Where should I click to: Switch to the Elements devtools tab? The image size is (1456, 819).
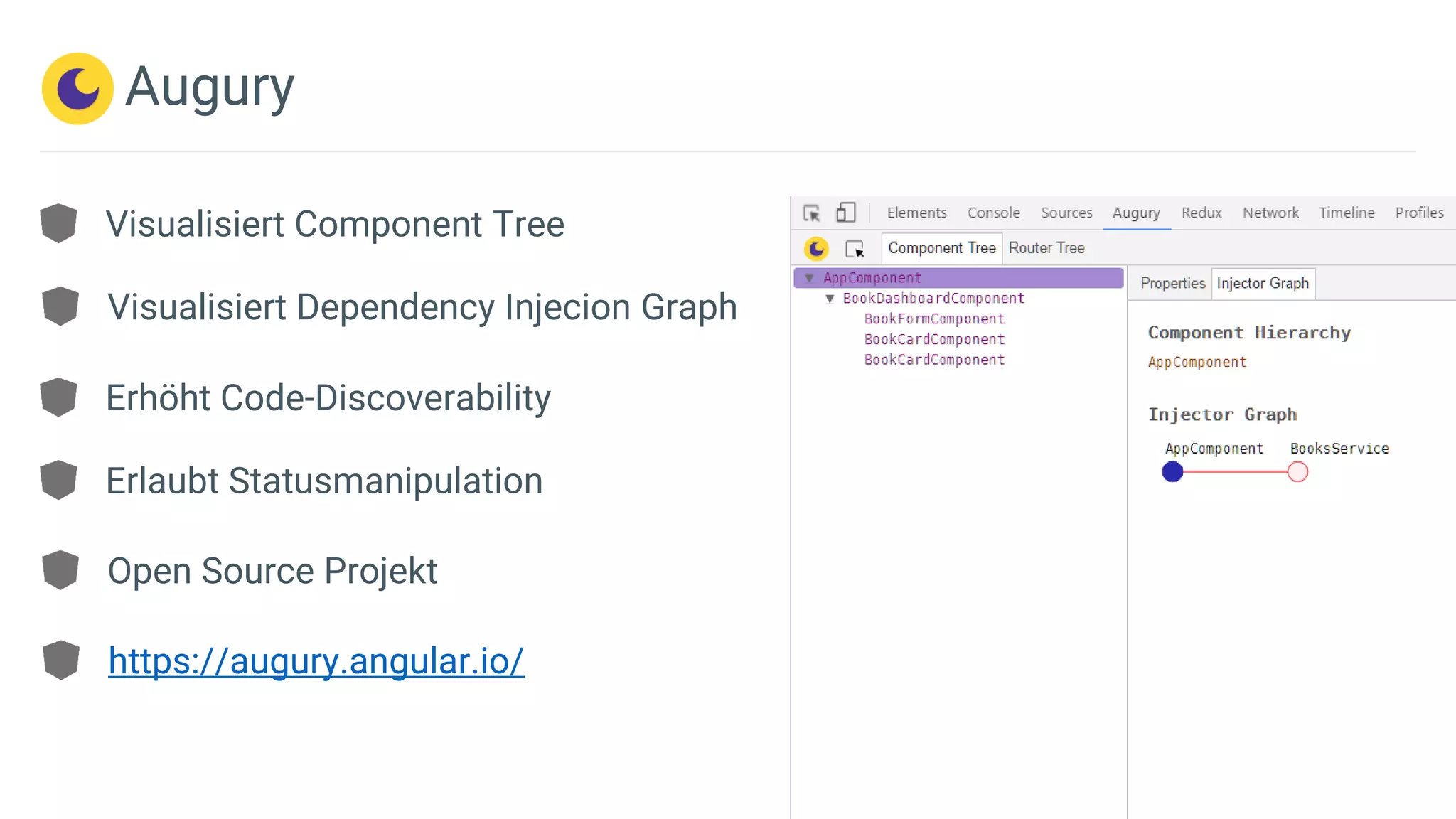click(916, 213)
